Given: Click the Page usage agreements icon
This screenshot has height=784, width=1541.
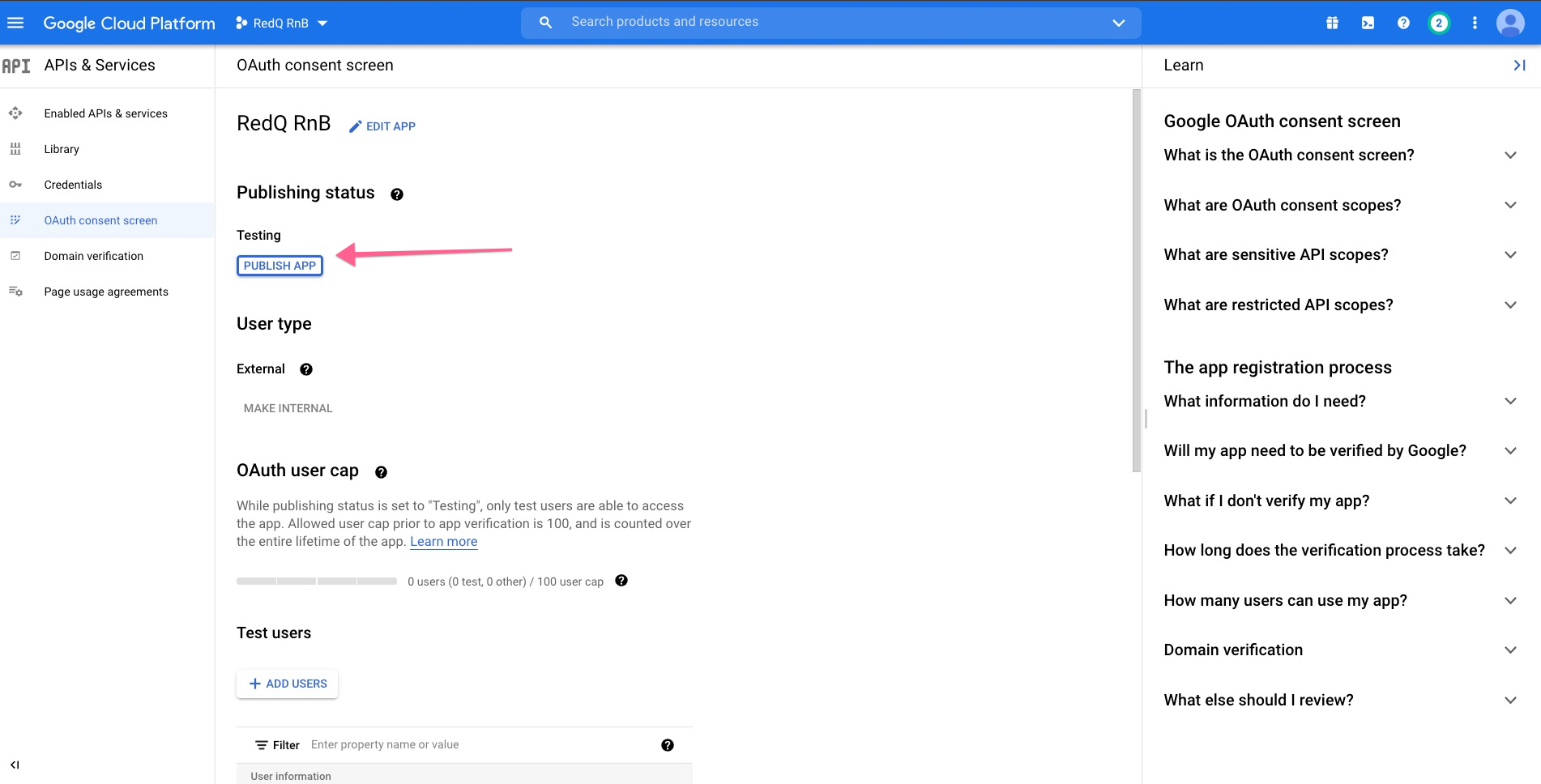Looking at the screenshot, I should tap(15, 292).
